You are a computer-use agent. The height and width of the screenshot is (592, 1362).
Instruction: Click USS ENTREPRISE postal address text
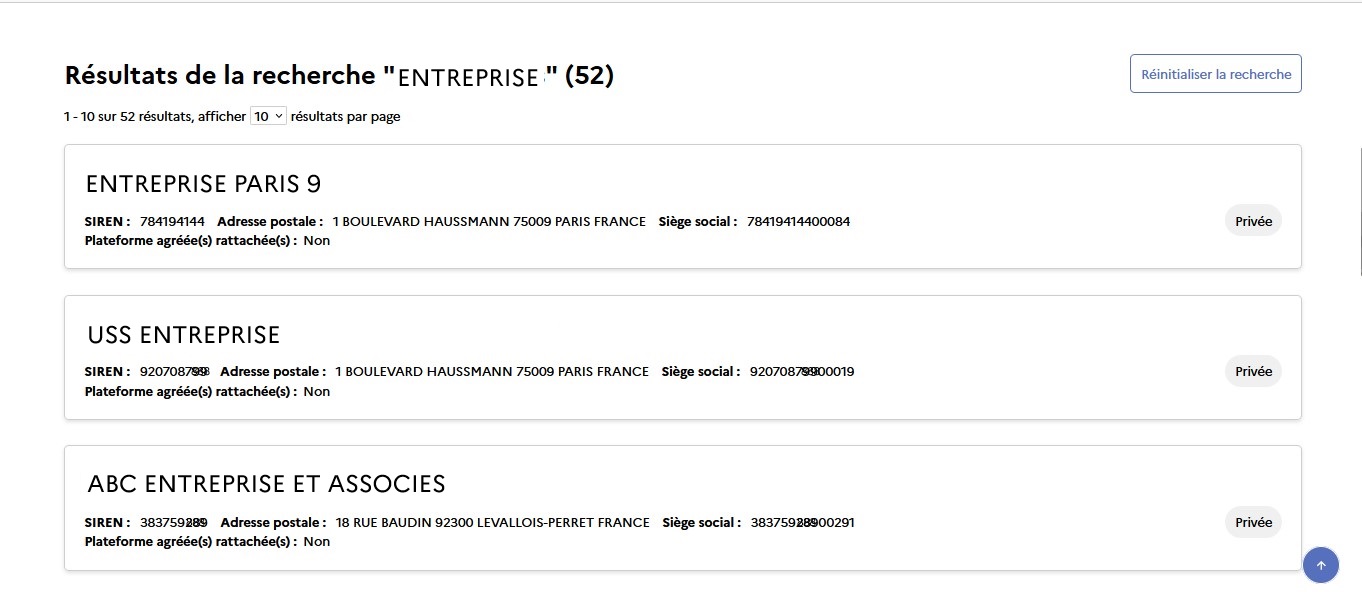492,371
